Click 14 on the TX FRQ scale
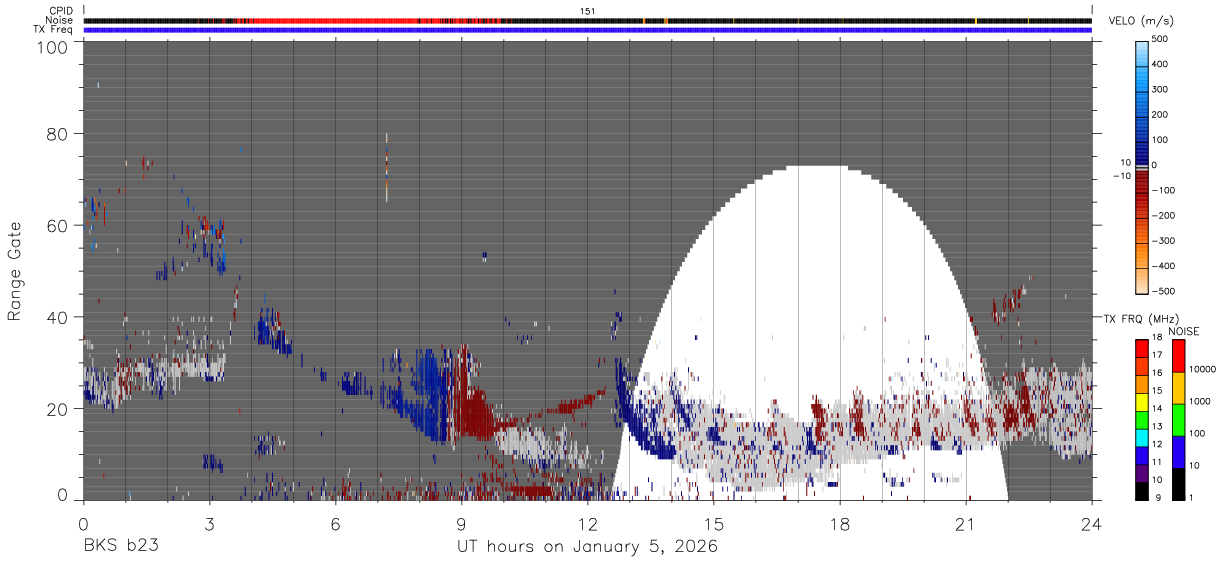 [x=1158, y=408]
